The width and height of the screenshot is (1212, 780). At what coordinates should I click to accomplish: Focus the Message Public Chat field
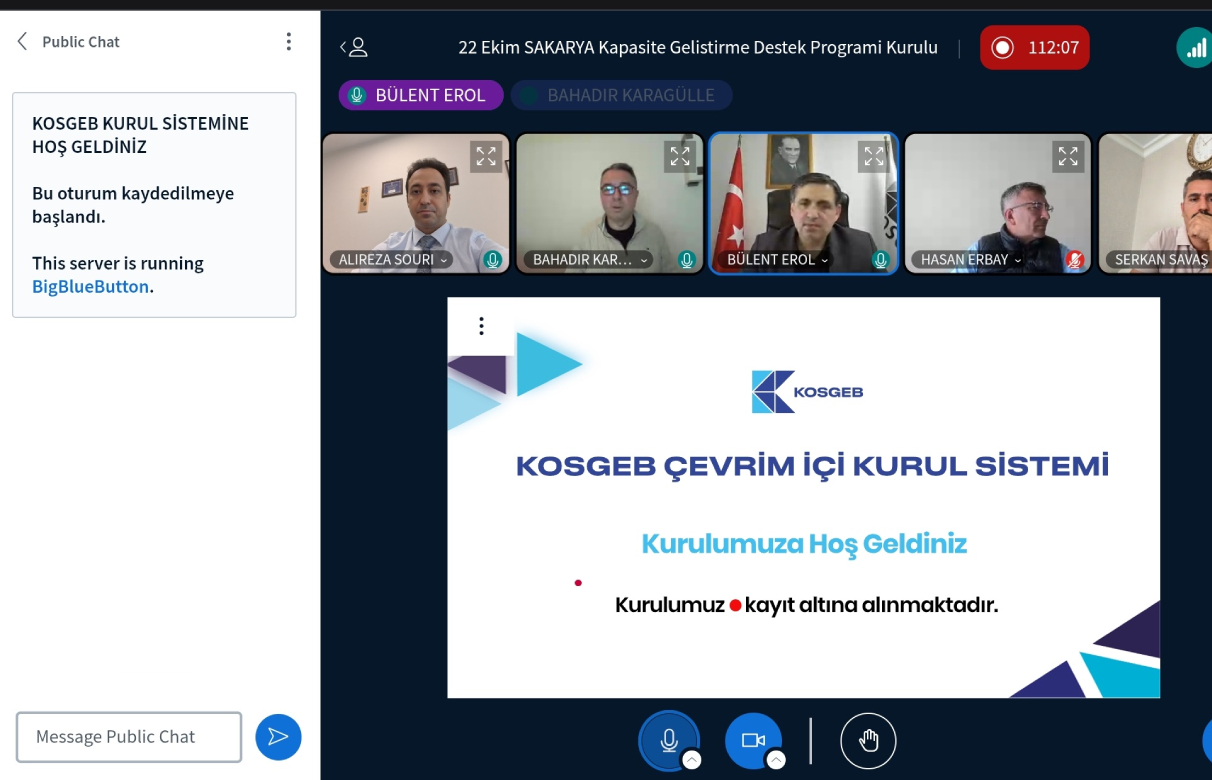(129, 737)
